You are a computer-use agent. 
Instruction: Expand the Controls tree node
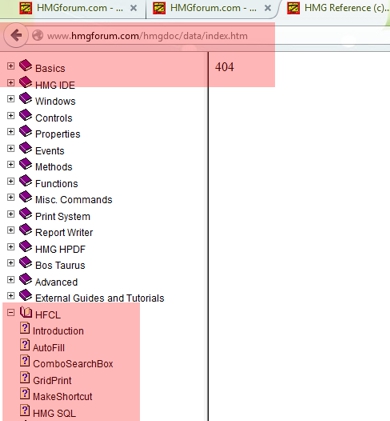coord(11,115)
